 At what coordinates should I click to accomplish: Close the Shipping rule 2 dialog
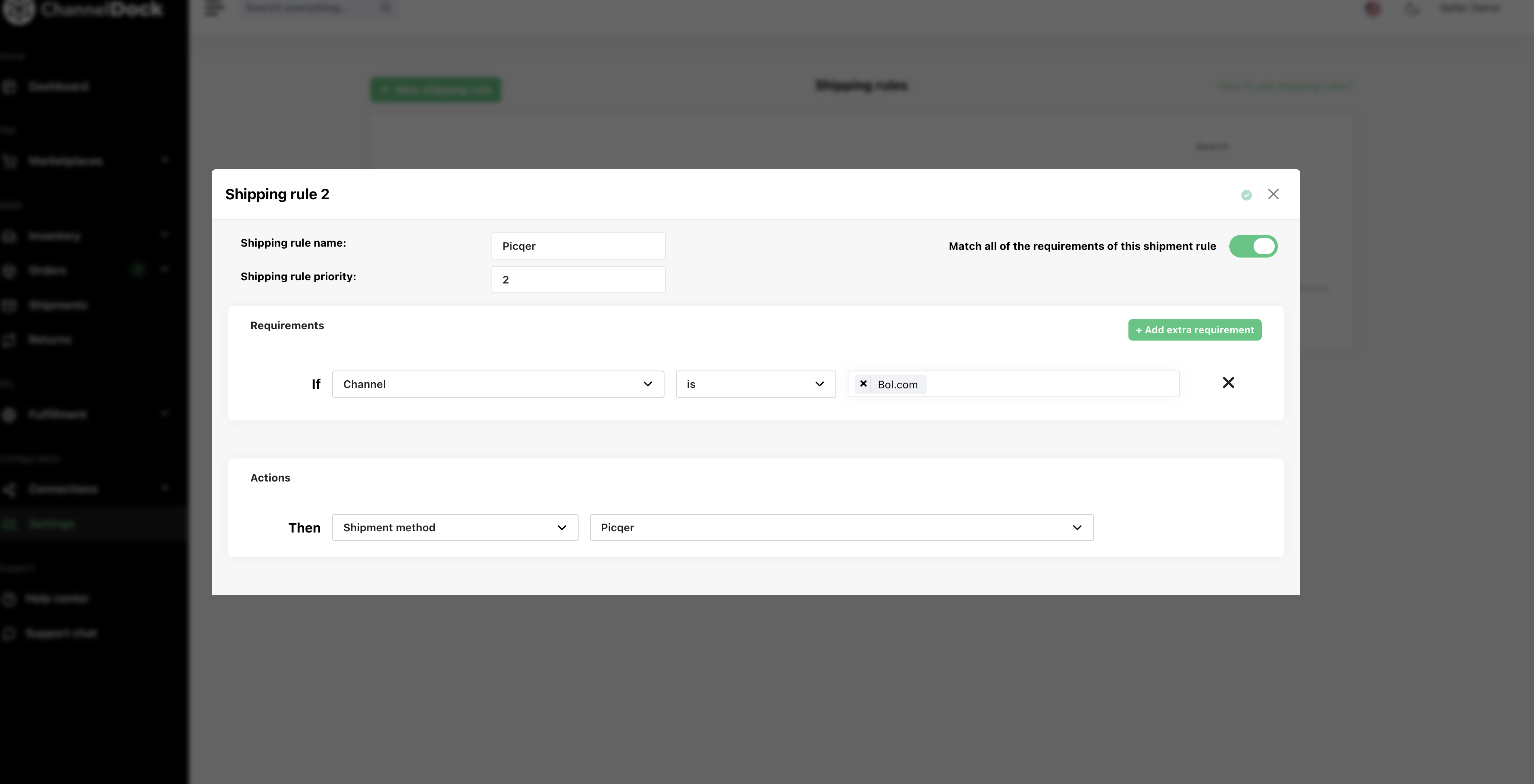1273,194
